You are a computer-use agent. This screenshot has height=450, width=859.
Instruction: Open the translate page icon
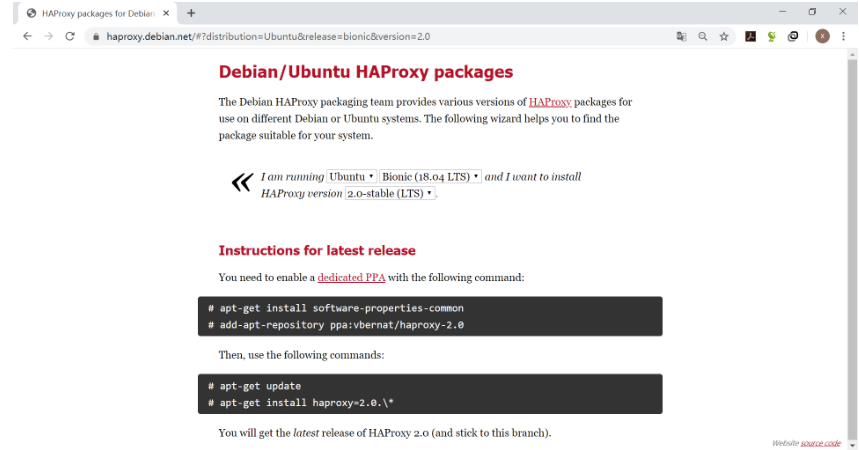[x=681, y=37]
